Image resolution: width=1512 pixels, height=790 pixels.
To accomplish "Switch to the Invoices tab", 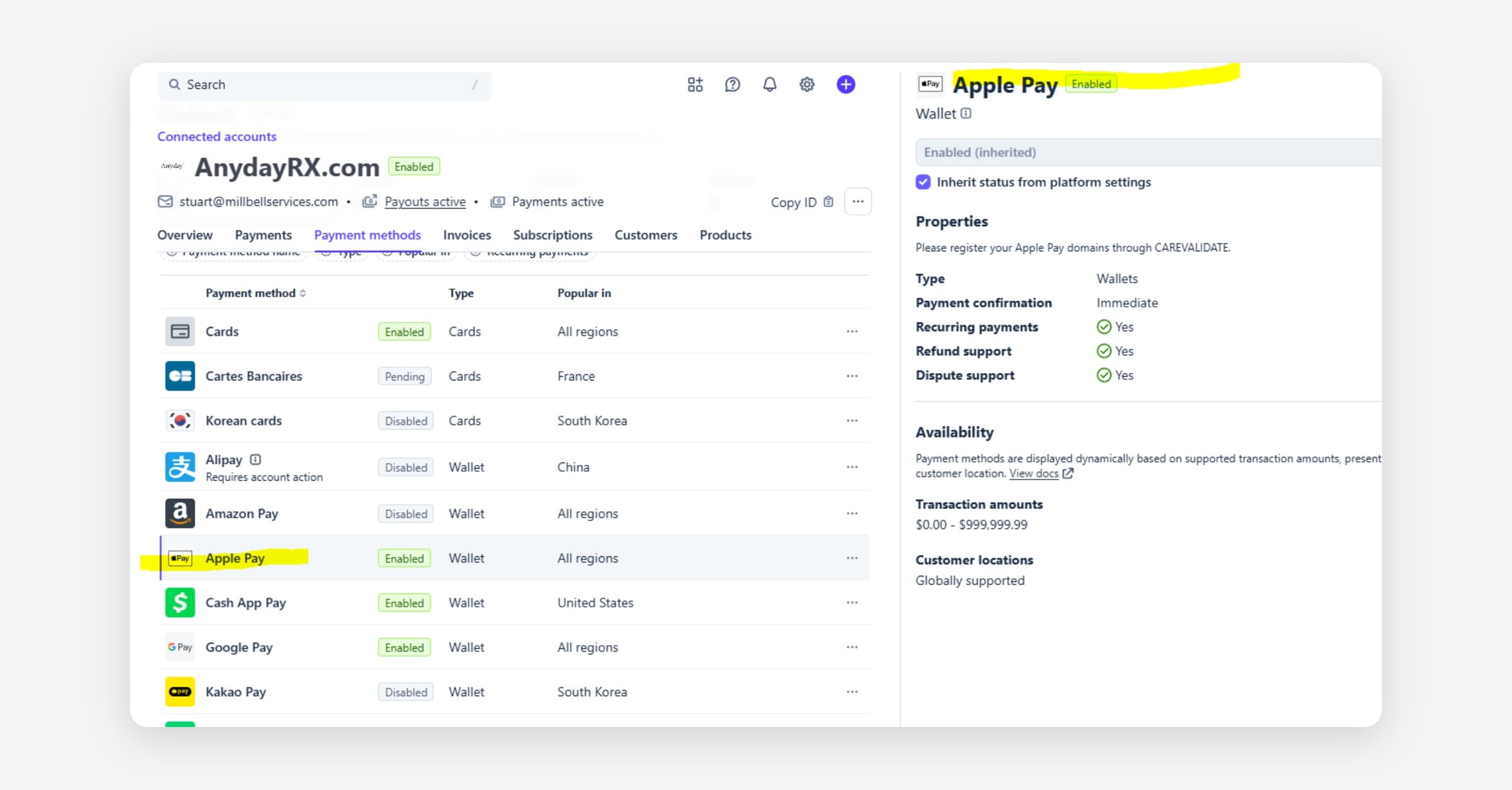I will click(467, 235).
